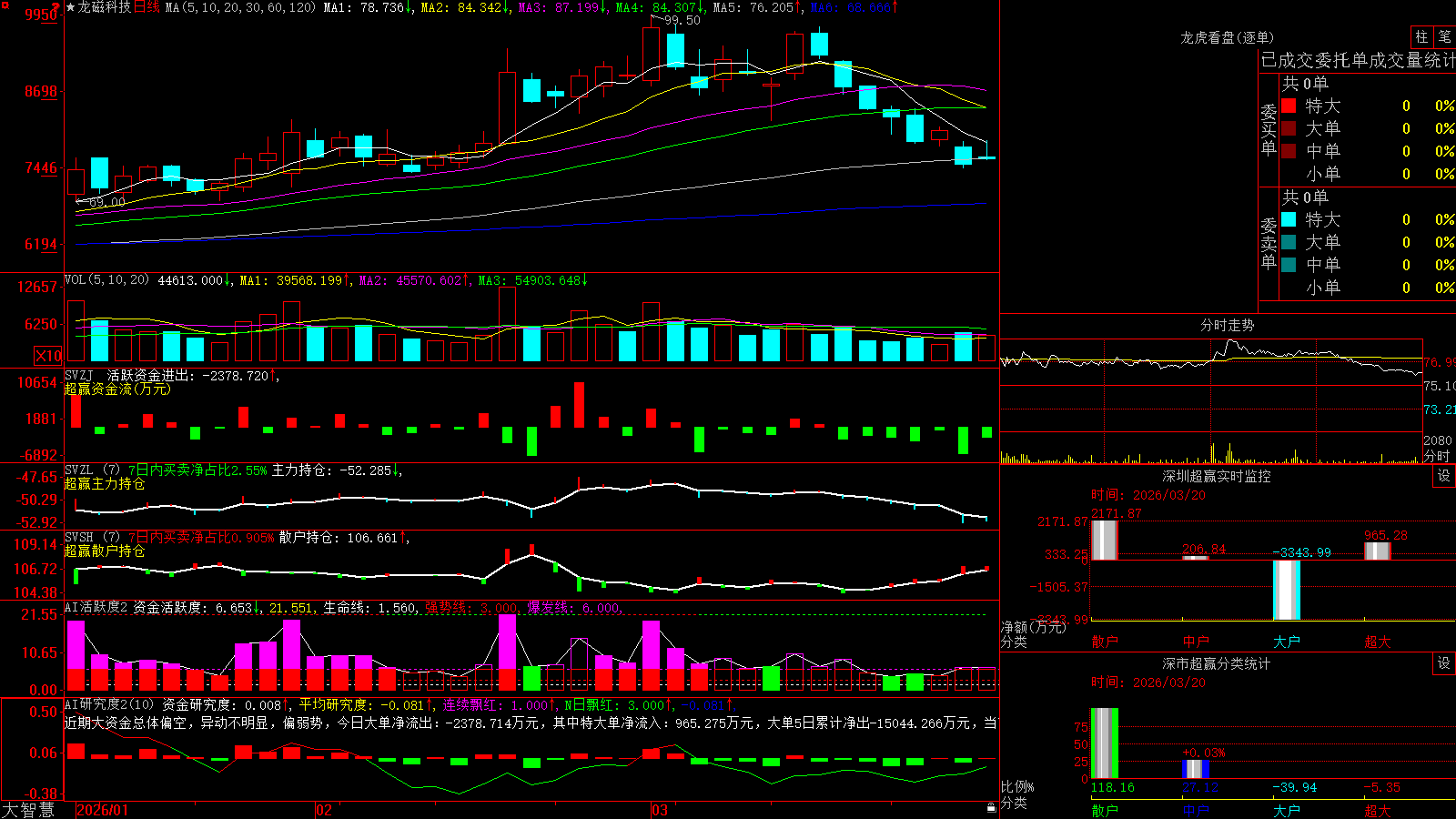Click the 超赢资金流(万元) yellow label
The width and height of the screenshot is (1456, 819).
point(117,389)
